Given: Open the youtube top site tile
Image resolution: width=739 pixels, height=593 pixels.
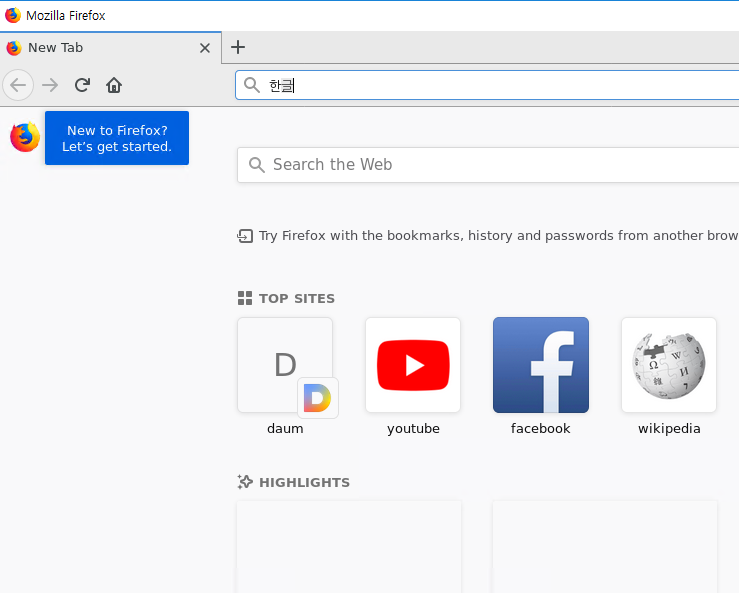Looking at the screenshot, I should 413,365.
